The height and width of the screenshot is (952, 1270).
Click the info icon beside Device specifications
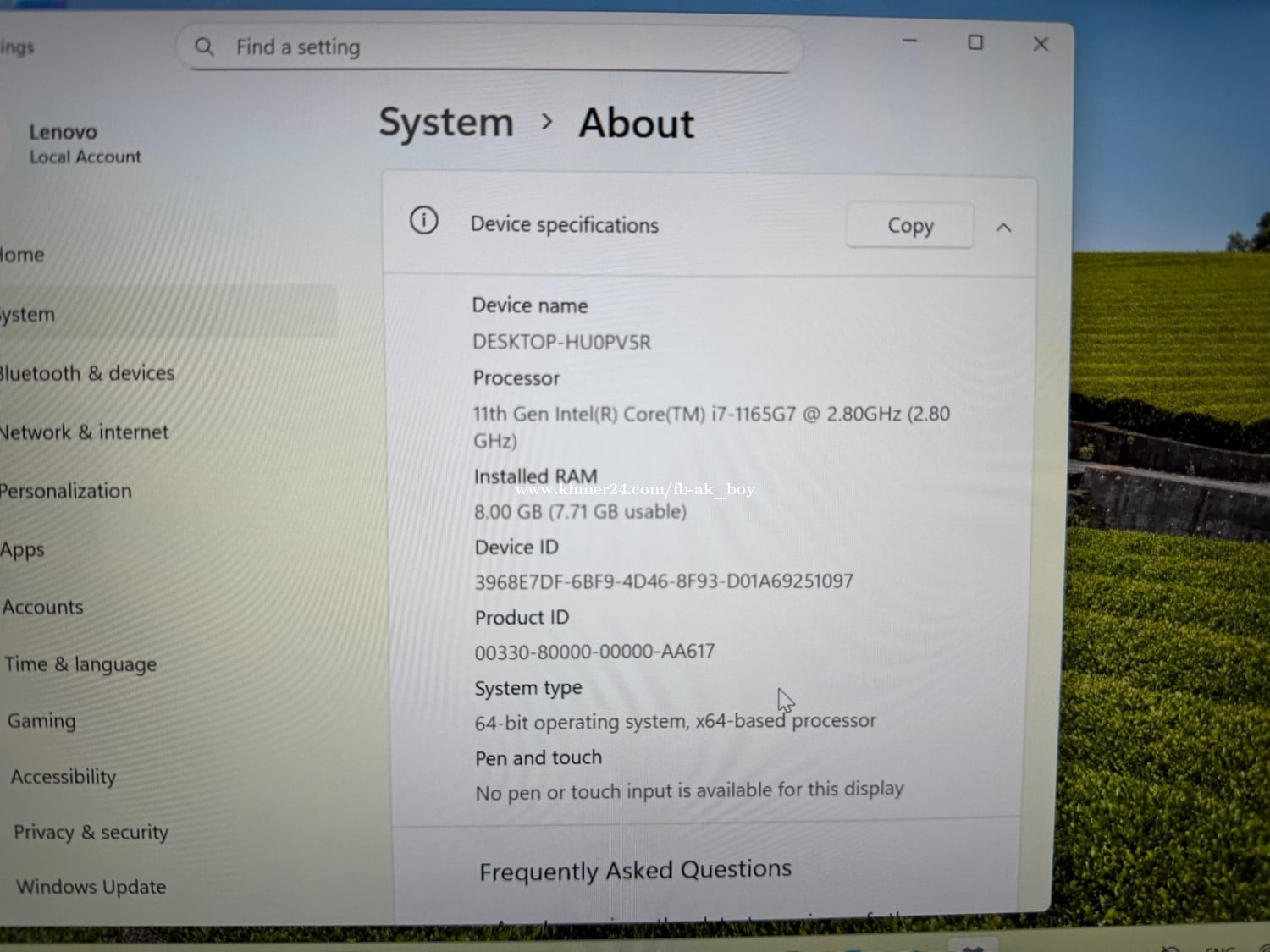[x=423, y=221]
